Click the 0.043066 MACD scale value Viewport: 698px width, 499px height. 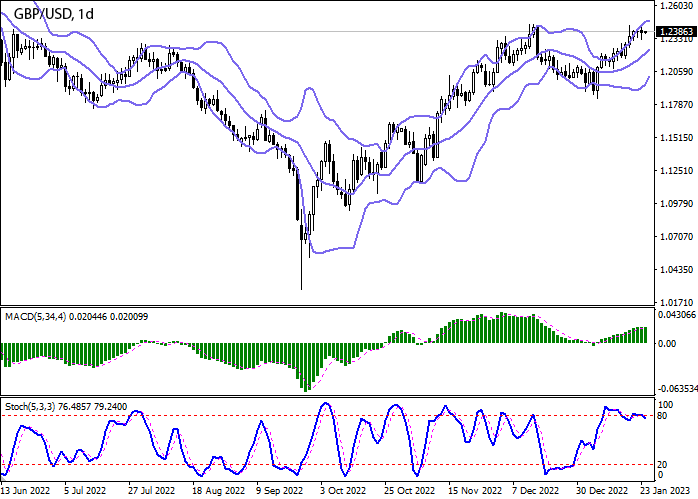[675, 316]
